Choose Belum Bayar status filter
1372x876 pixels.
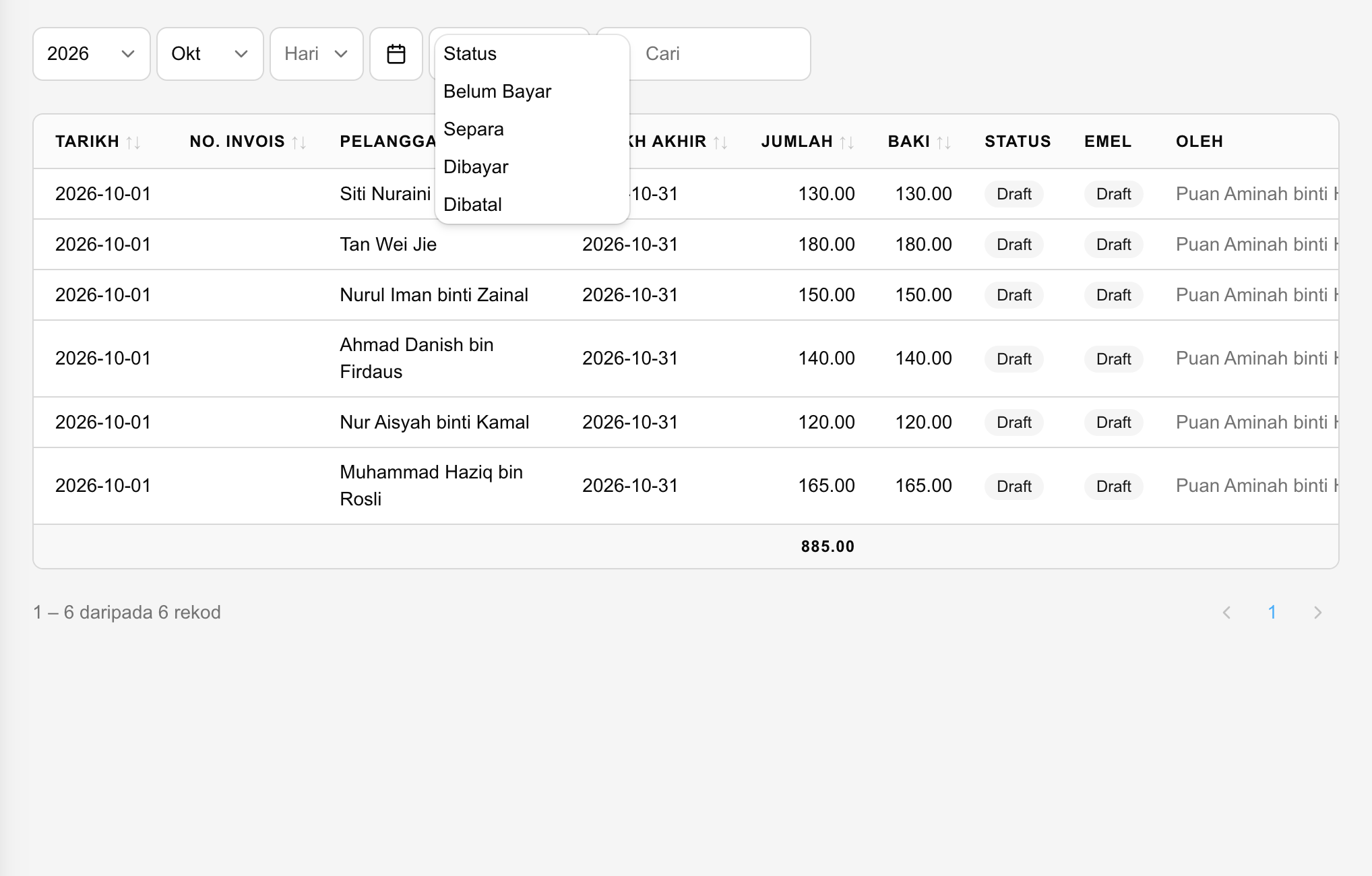click(532, 92)
